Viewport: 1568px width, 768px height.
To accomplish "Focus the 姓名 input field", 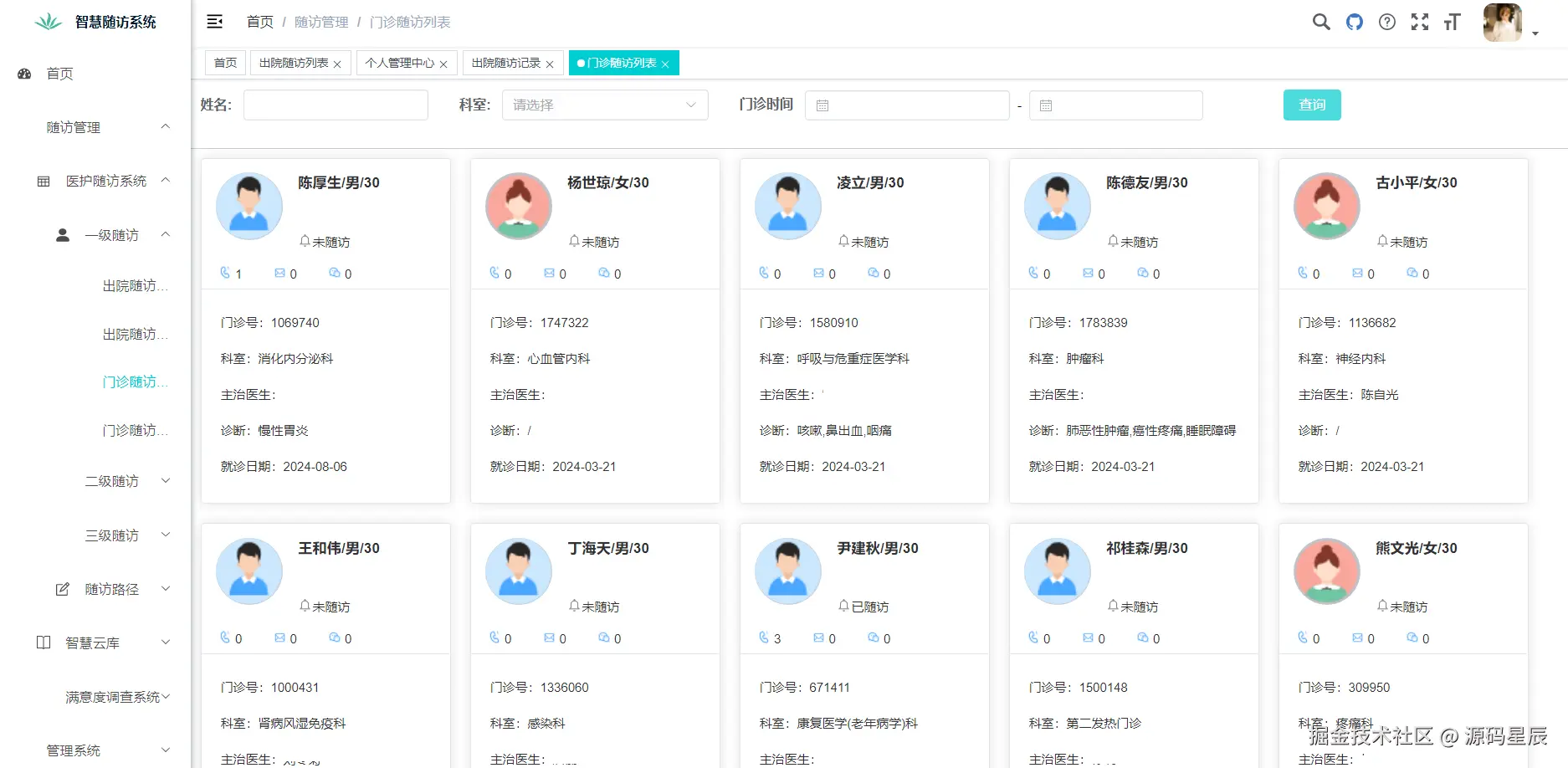I will click(336, 105).
